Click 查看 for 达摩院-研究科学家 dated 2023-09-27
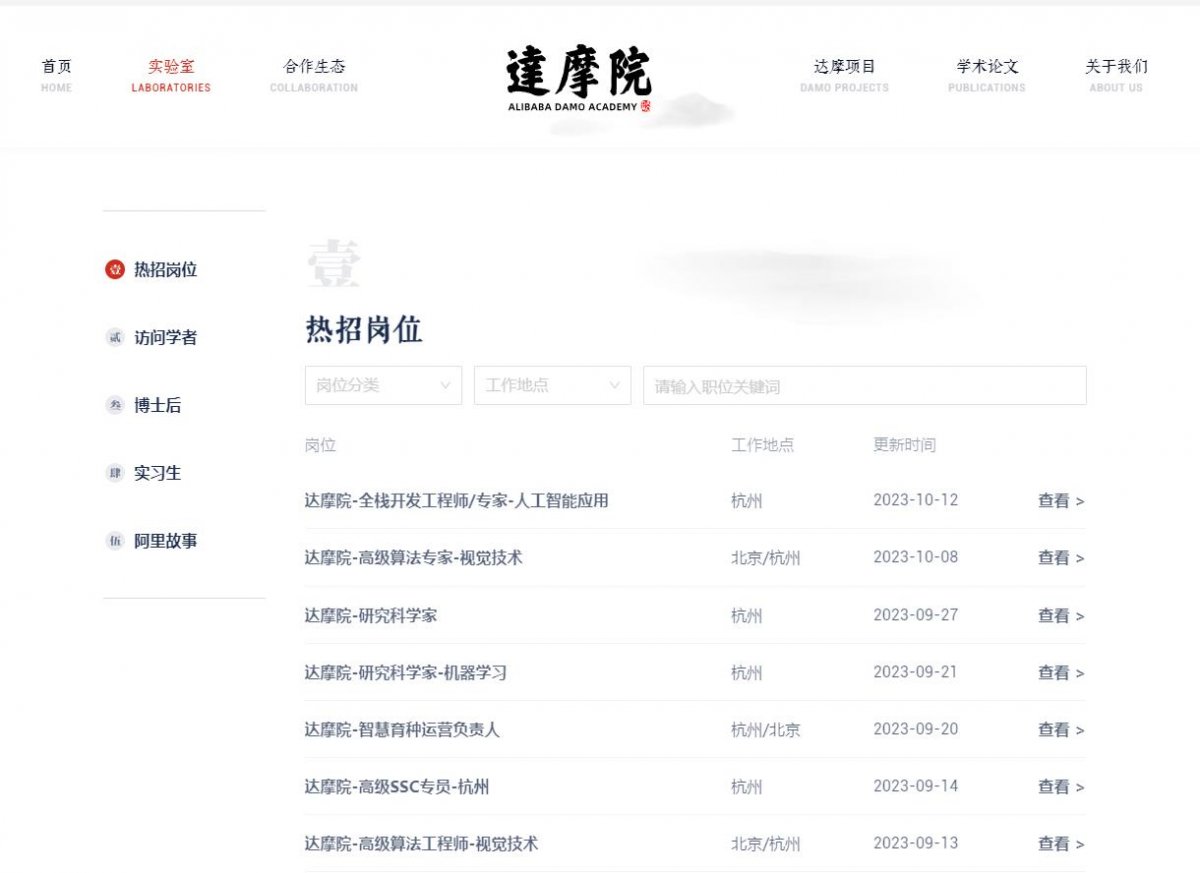 [1061, 616]
